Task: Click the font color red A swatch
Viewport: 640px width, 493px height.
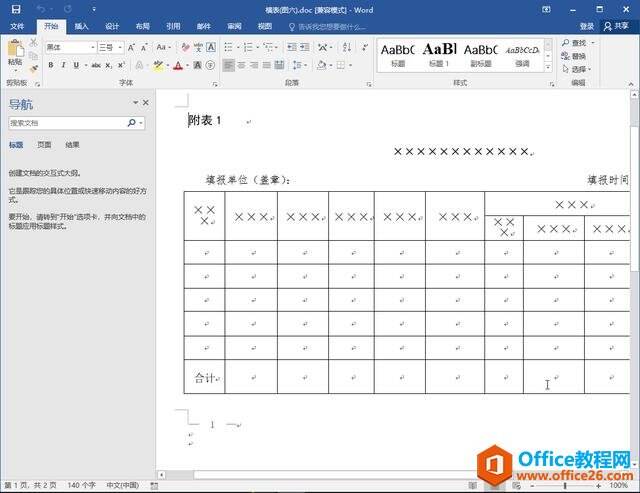Action: coord(178,65)
